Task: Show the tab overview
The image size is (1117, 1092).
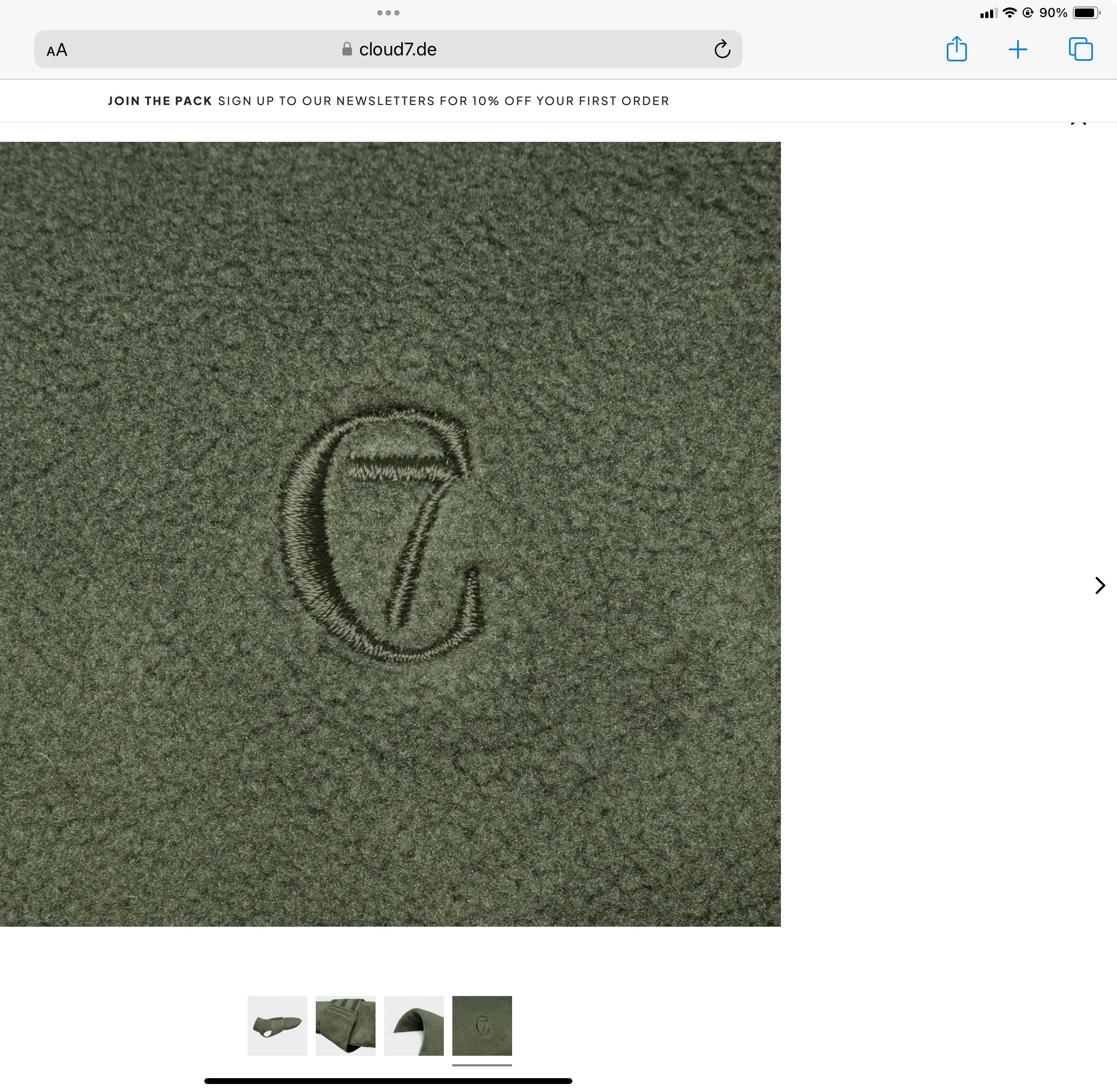Action: pyautogui.click(x=1081, y=49)
